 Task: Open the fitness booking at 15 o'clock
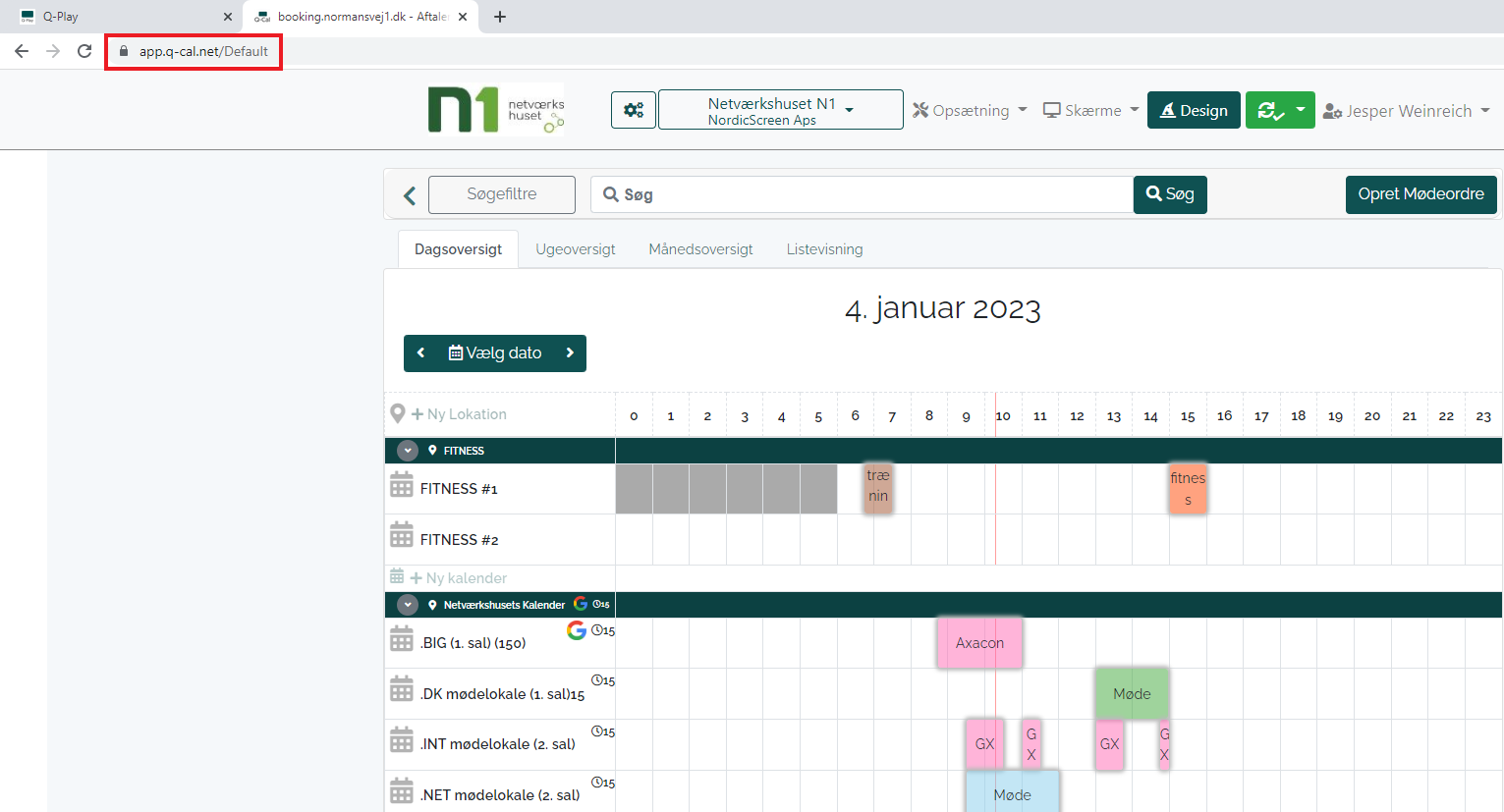[x=1188, y=488]
